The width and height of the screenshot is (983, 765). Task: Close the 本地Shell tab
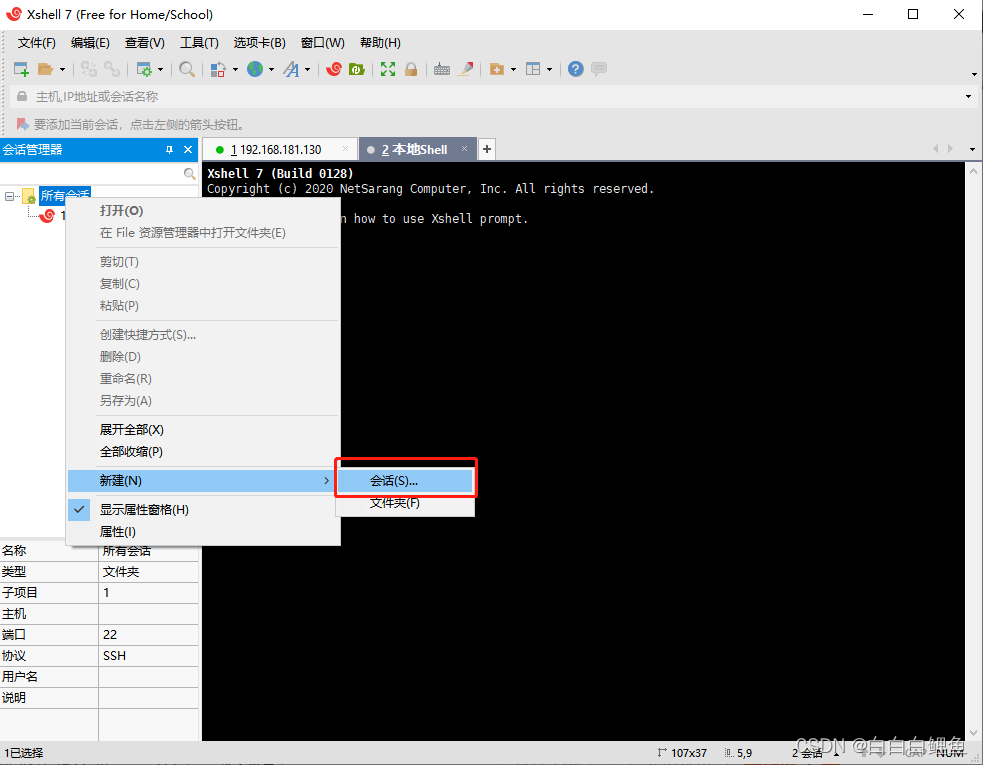(465, 149)
